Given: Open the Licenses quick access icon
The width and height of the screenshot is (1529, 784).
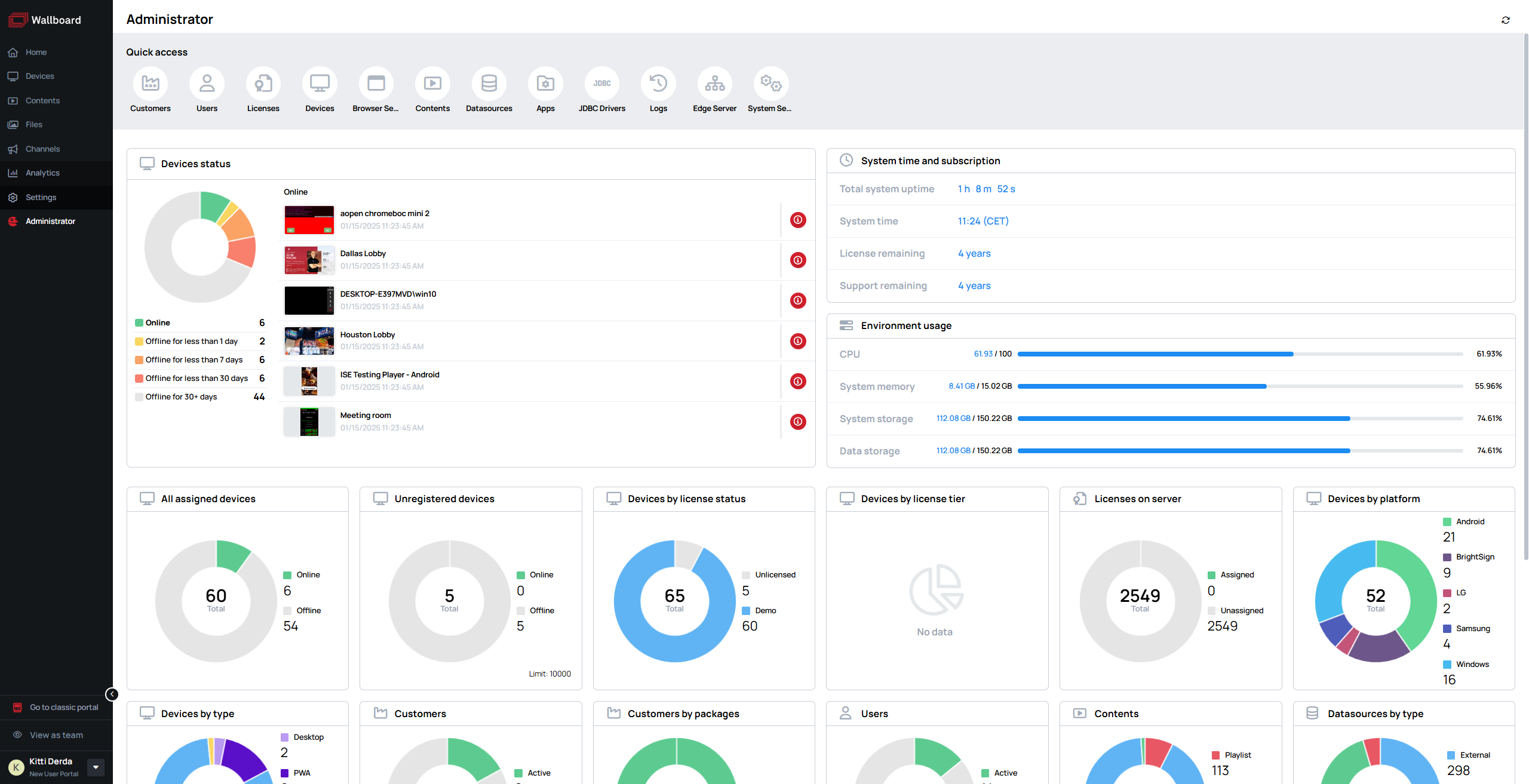Looking at the screenshot, I should tap(263, 84).
